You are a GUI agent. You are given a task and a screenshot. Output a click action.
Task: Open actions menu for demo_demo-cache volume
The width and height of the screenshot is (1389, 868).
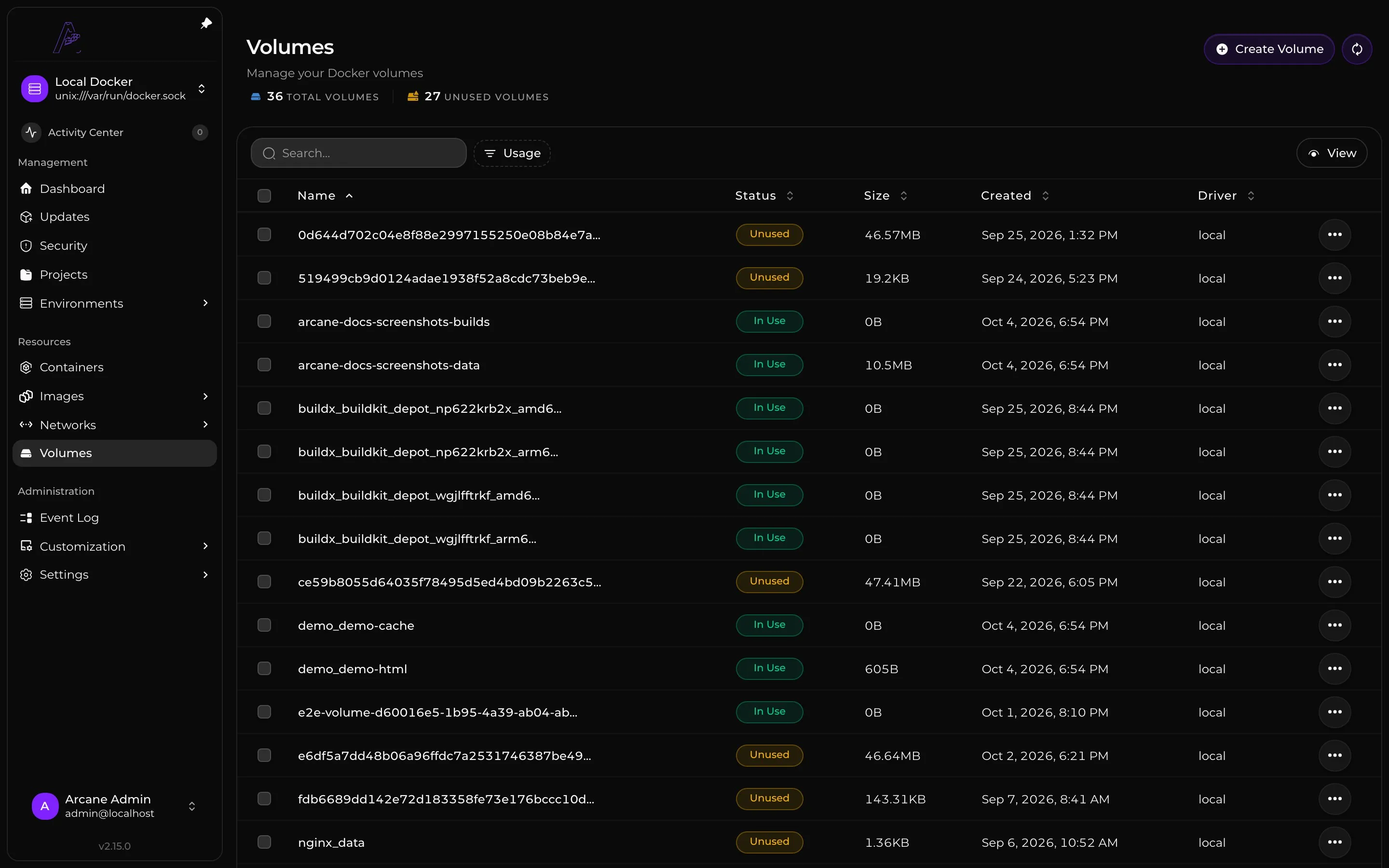click(1335, 625)
